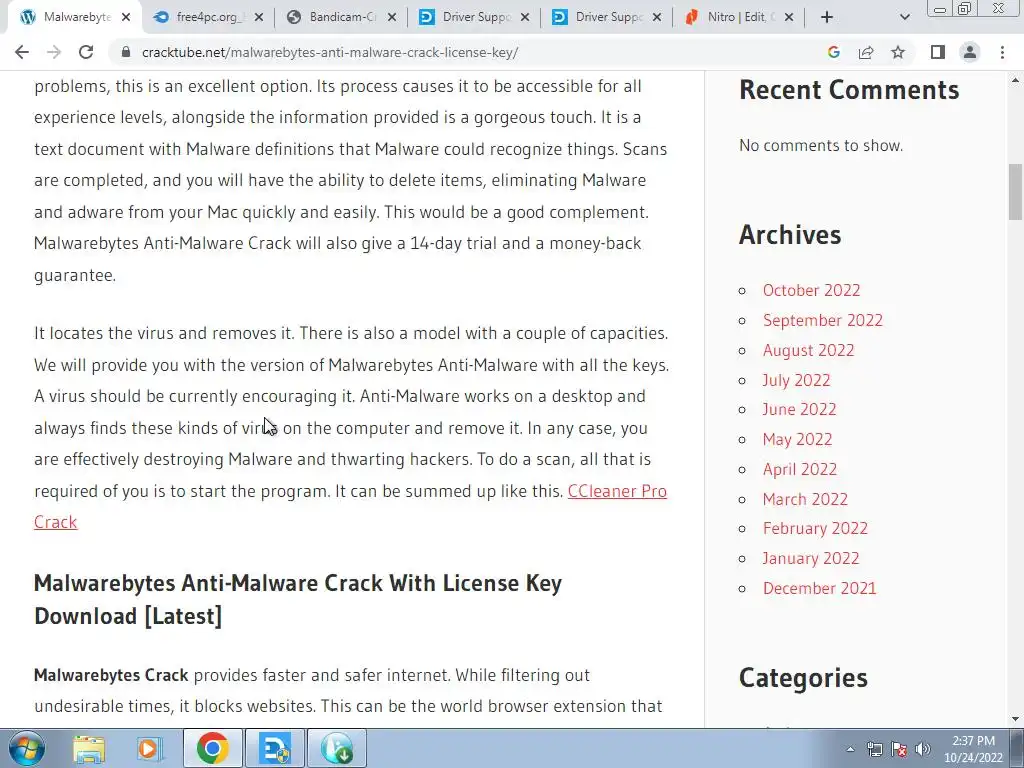Close the free4pc.org tab
Viewport: 1024px width, 768px height.
[259, 18]
